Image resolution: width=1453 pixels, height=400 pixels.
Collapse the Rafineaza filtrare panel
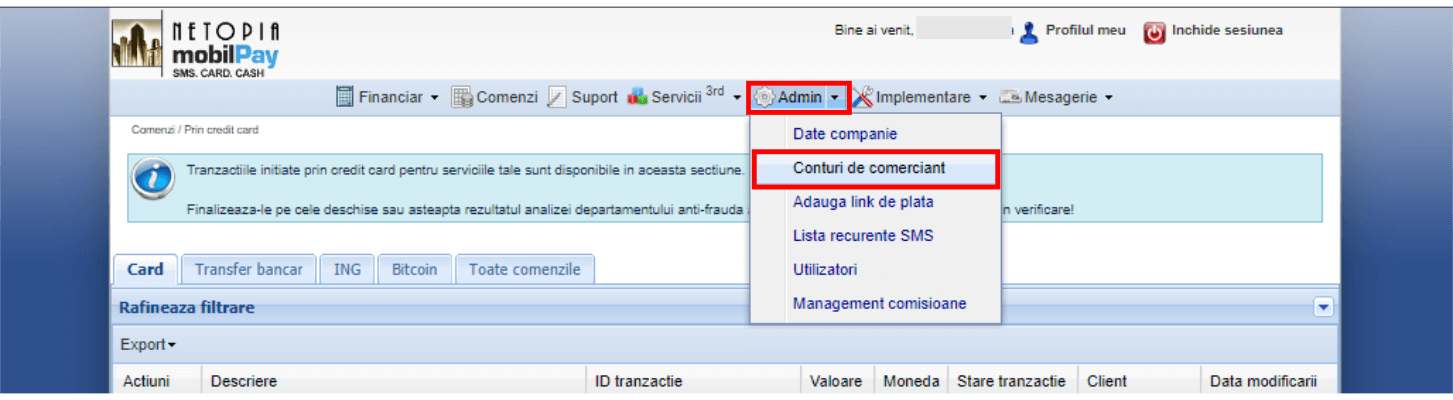click(1324, 308)
